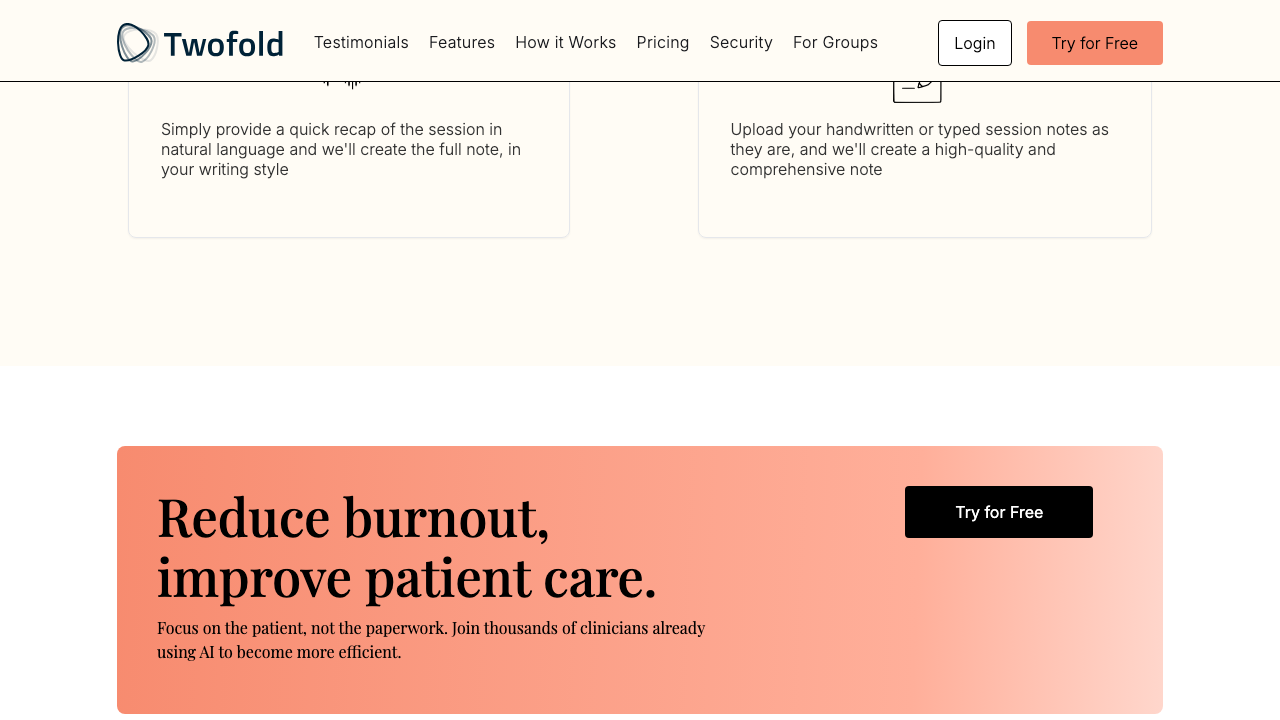Navigate to the Security section
Viewport: 1280px width, 720px height.
pos(741,42)
